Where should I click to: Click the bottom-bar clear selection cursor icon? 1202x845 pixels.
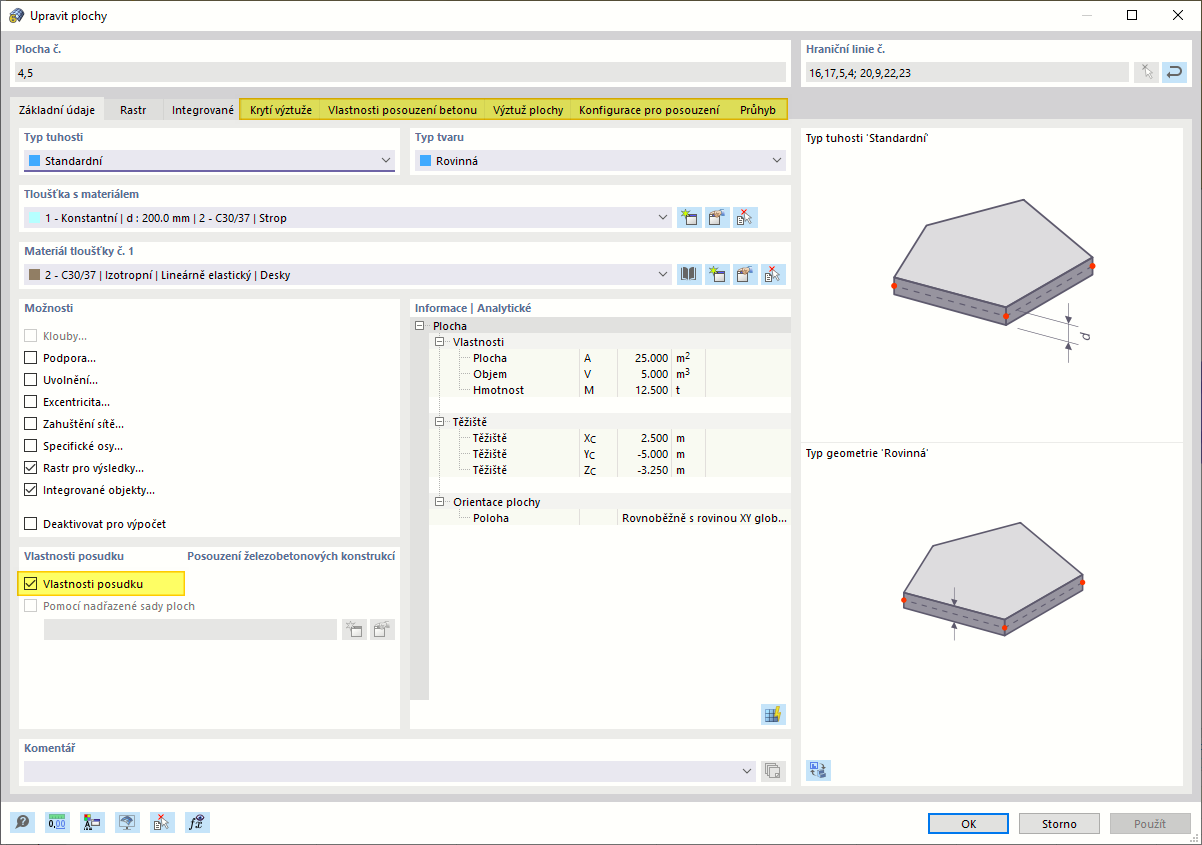162,822
